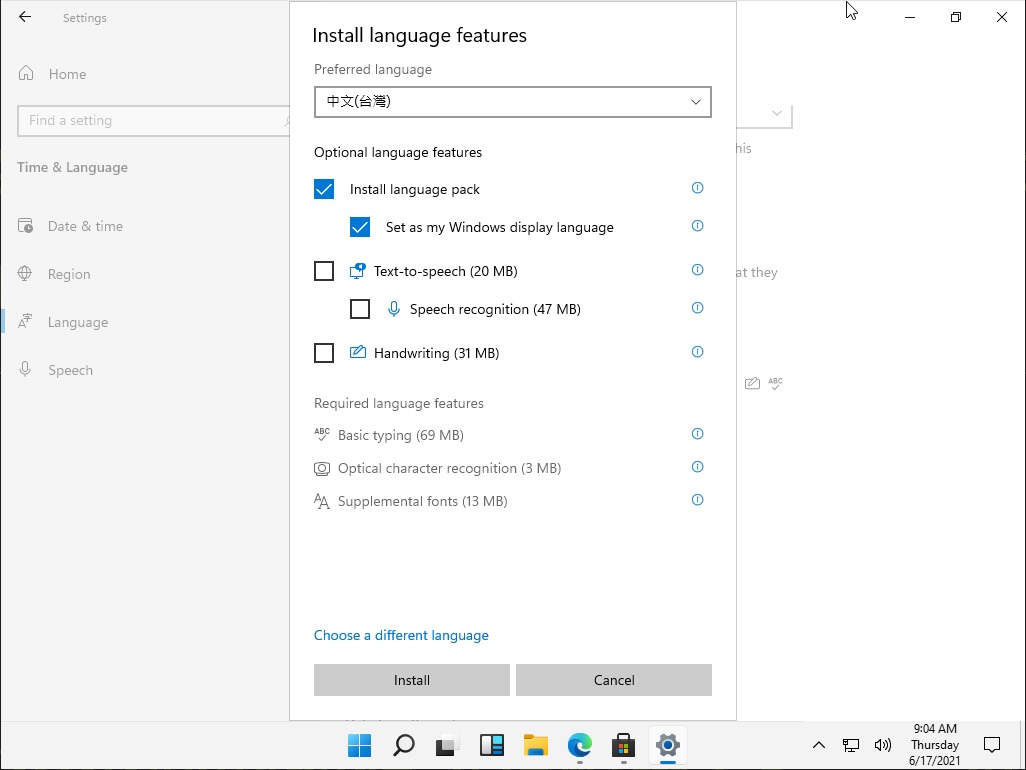Tick the Handwriting checkbox
Image resolution: width=1026 pixels, height=770 pixels.
click(x=324, y=353)
